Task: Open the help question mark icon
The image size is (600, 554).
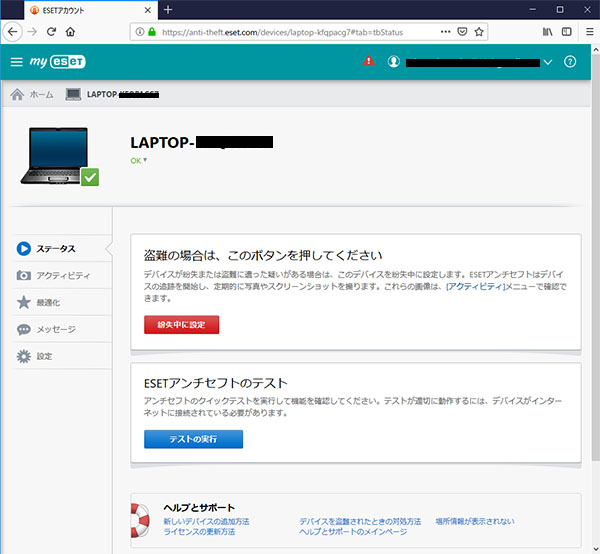Action: pos(569,62)
